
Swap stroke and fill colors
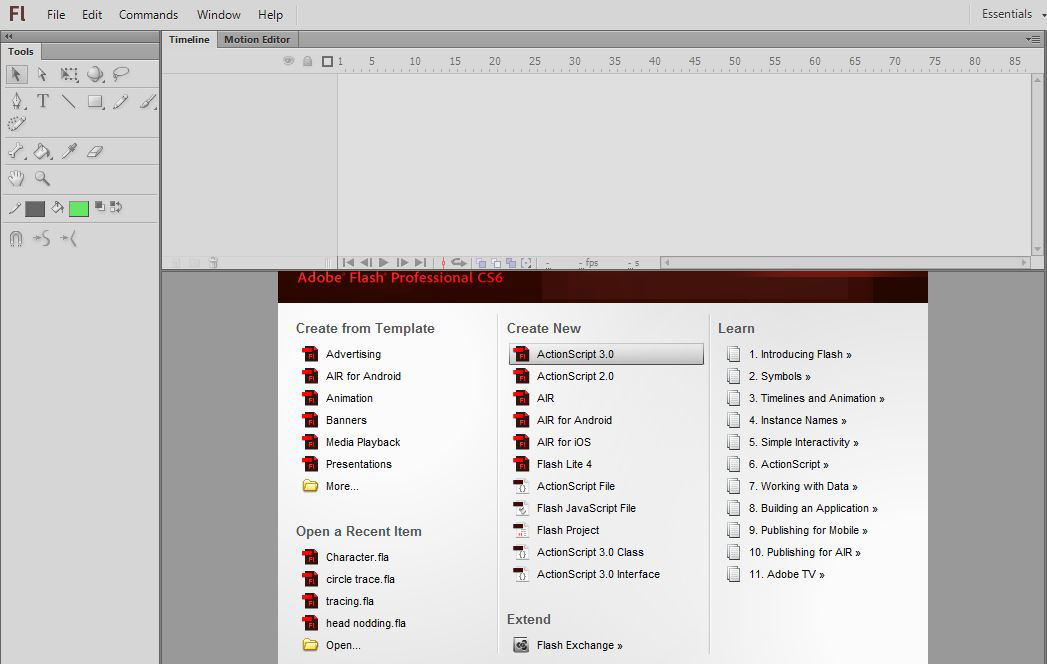[116, 206]
